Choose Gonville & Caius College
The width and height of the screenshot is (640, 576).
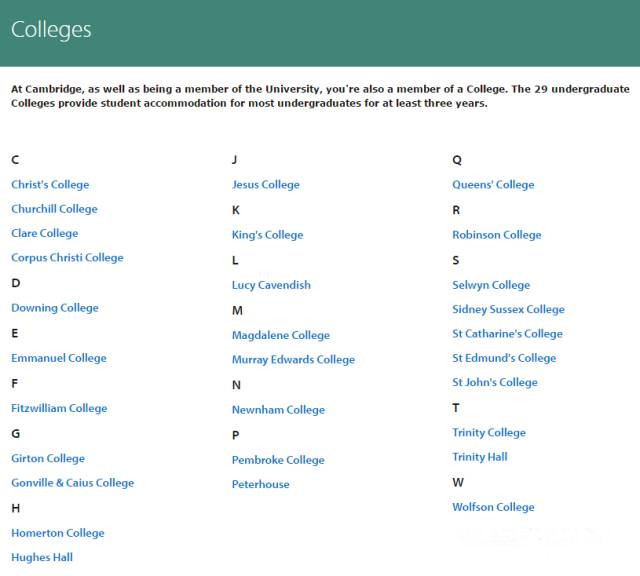[x=73, y=483]
